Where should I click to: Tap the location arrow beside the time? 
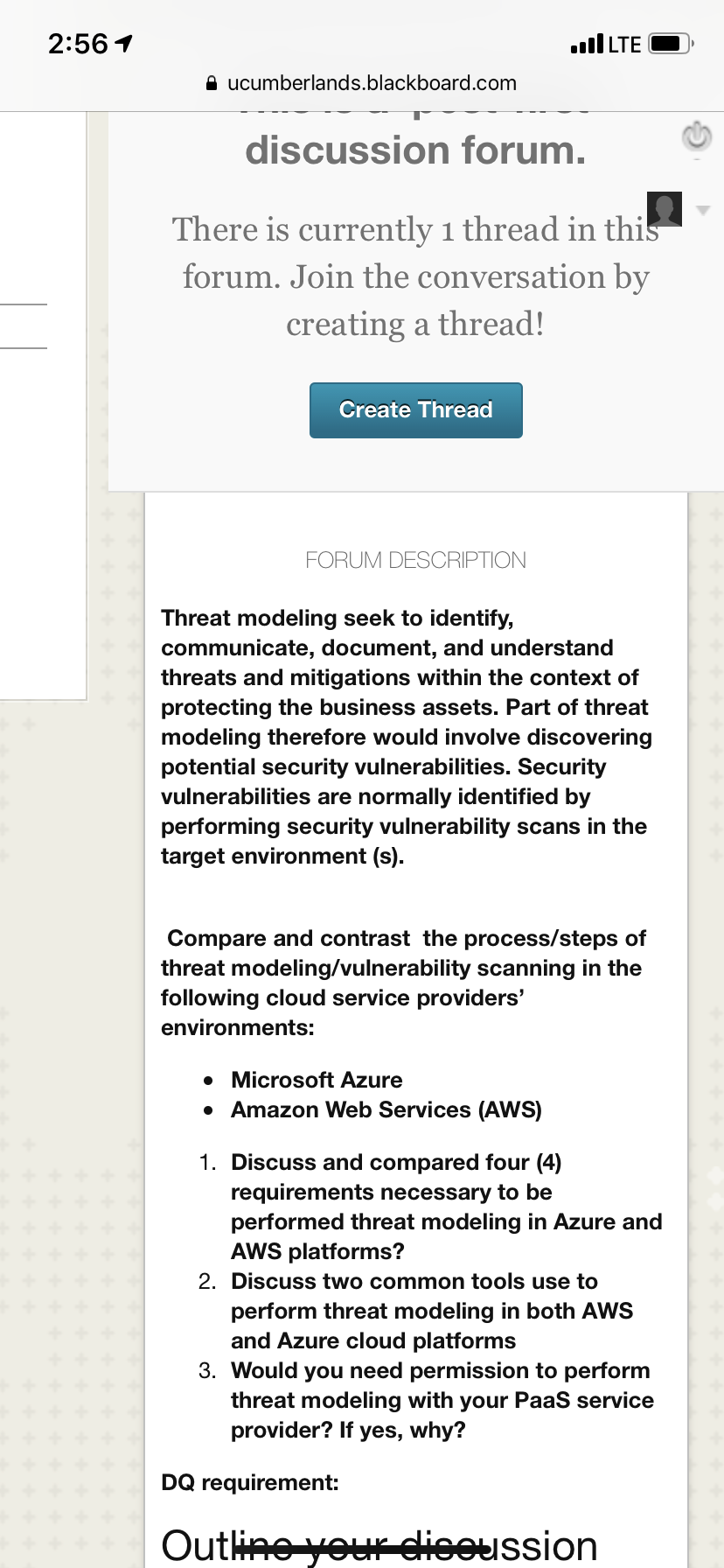click(x=124, y=43)
